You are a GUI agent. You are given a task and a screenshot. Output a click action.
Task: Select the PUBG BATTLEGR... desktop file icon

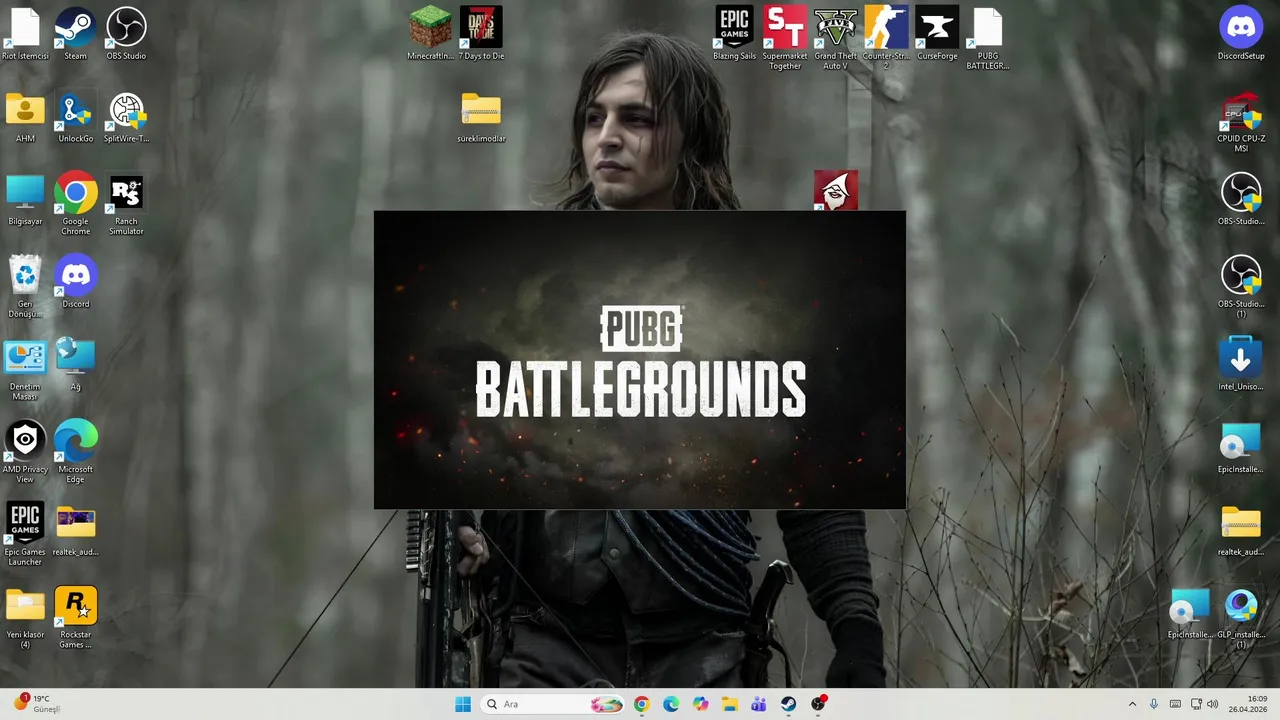tap(987, 38)
